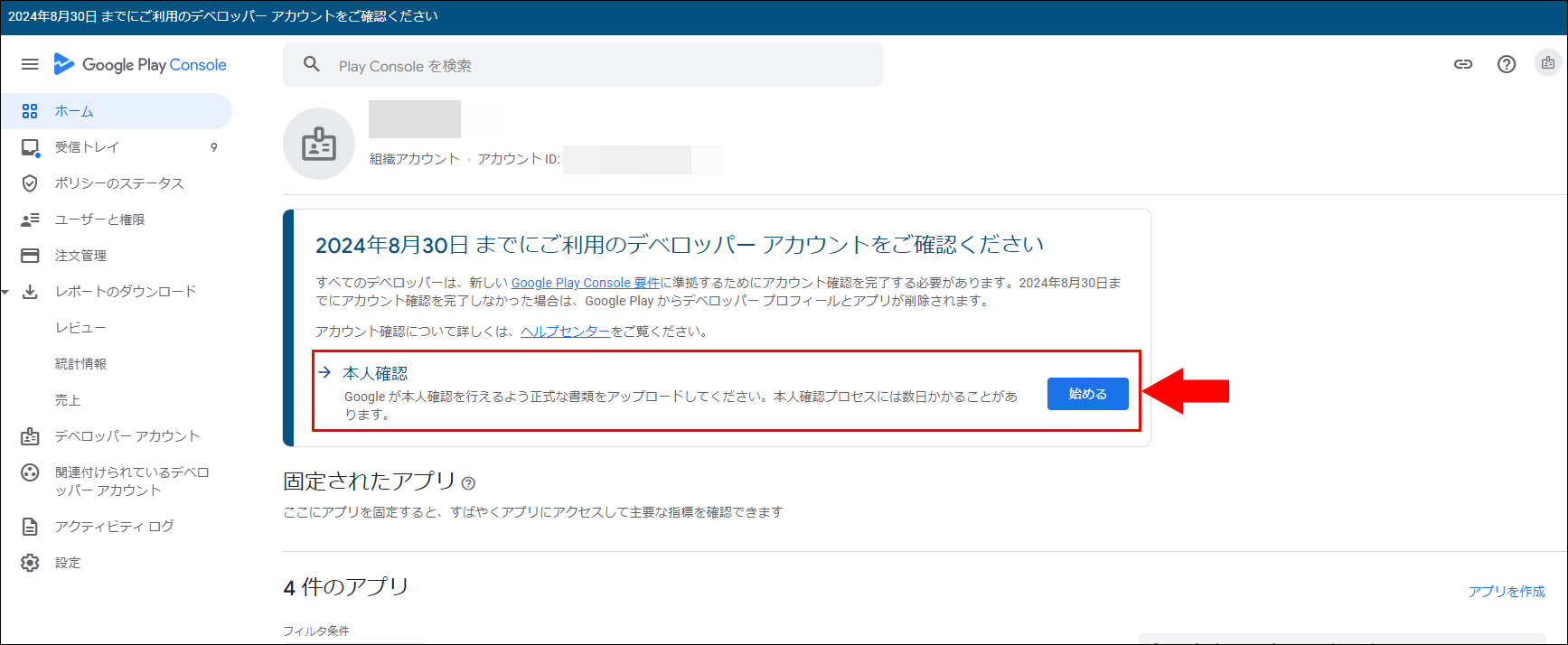
Task: Open the ヘルプセンター link
Action: 565,332
